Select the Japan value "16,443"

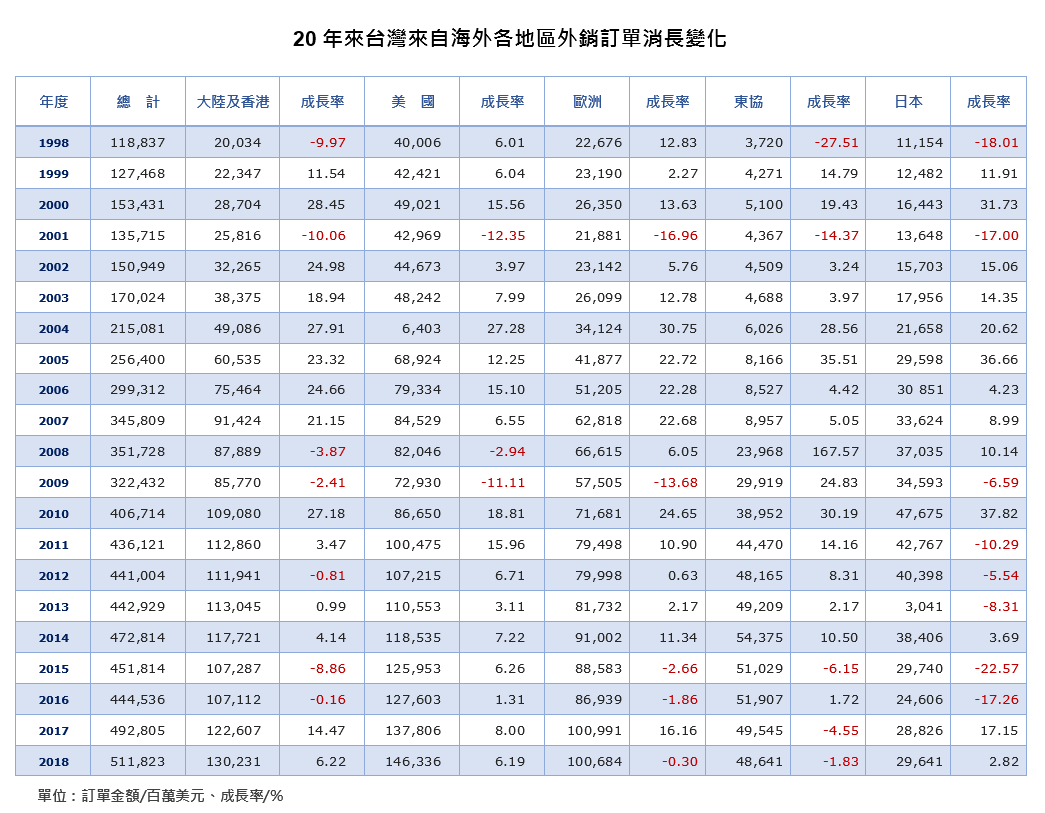coord(920,205)
